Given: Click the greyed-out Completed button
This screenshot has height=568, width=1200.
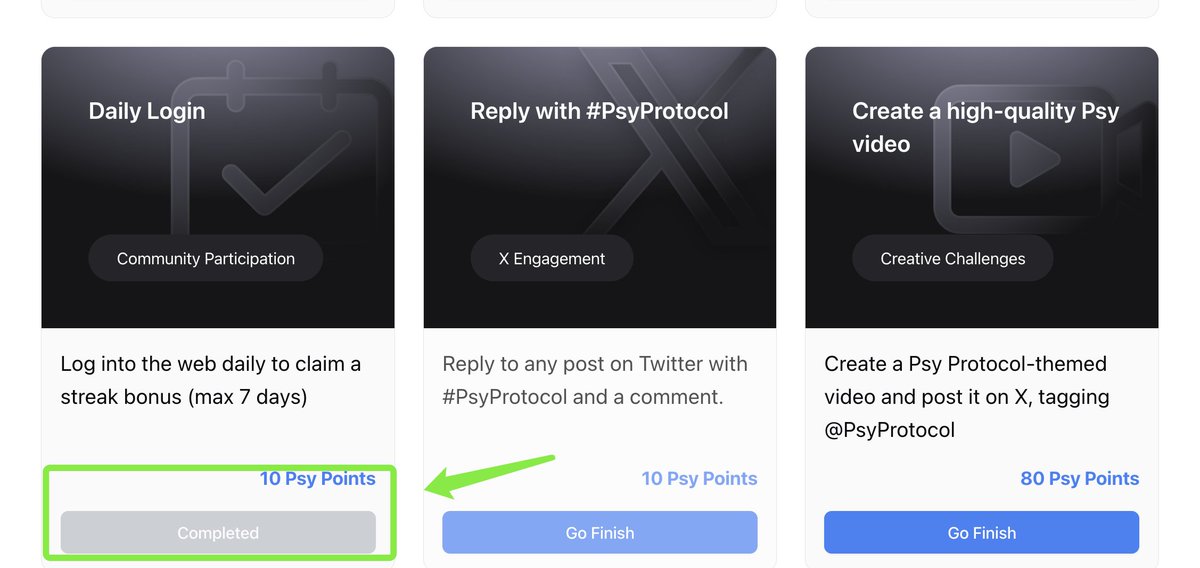Looking at the screenshot, I should click(x=218, y=533).
